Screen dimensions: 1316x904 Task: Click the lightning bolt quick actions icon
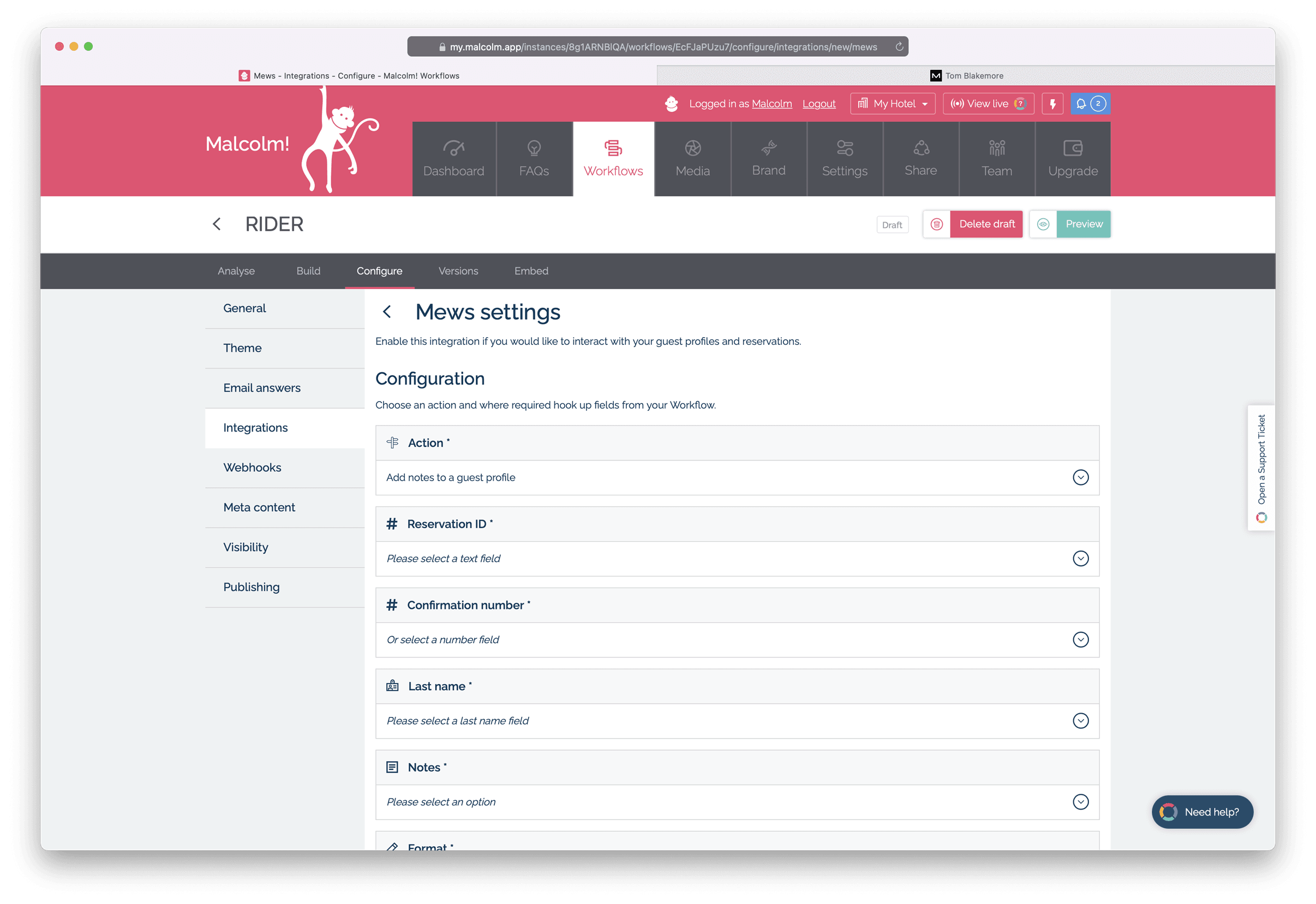click(x=1052, y=104)
